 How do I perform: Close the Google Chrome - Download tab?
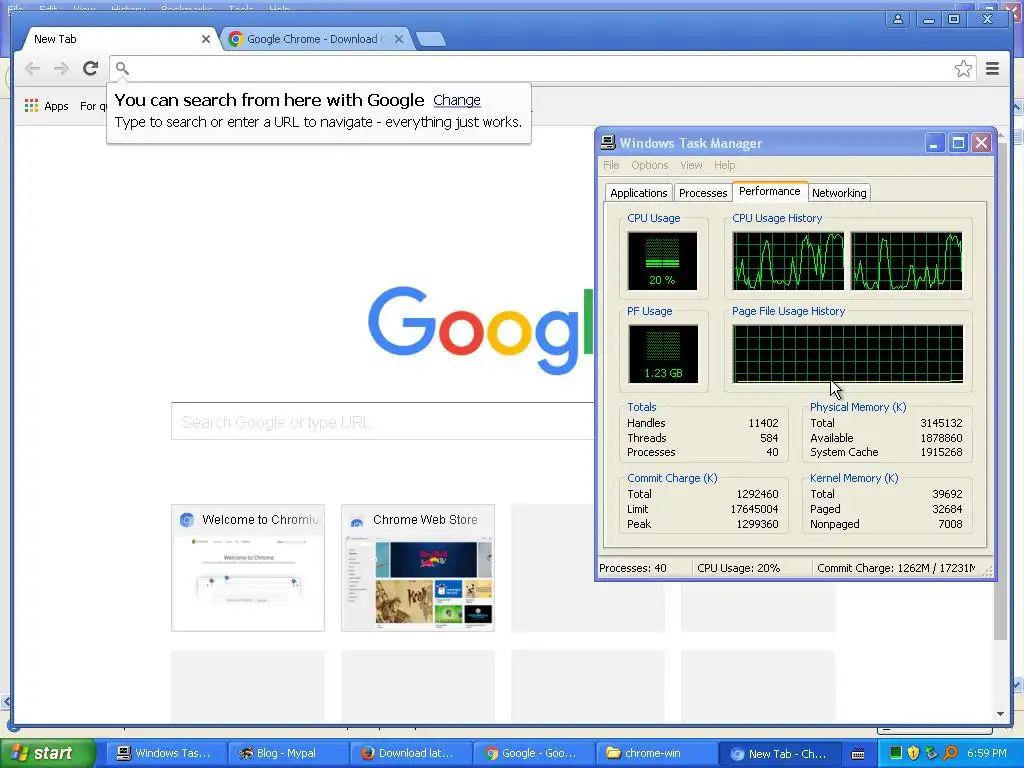click(x=399, y=39)
